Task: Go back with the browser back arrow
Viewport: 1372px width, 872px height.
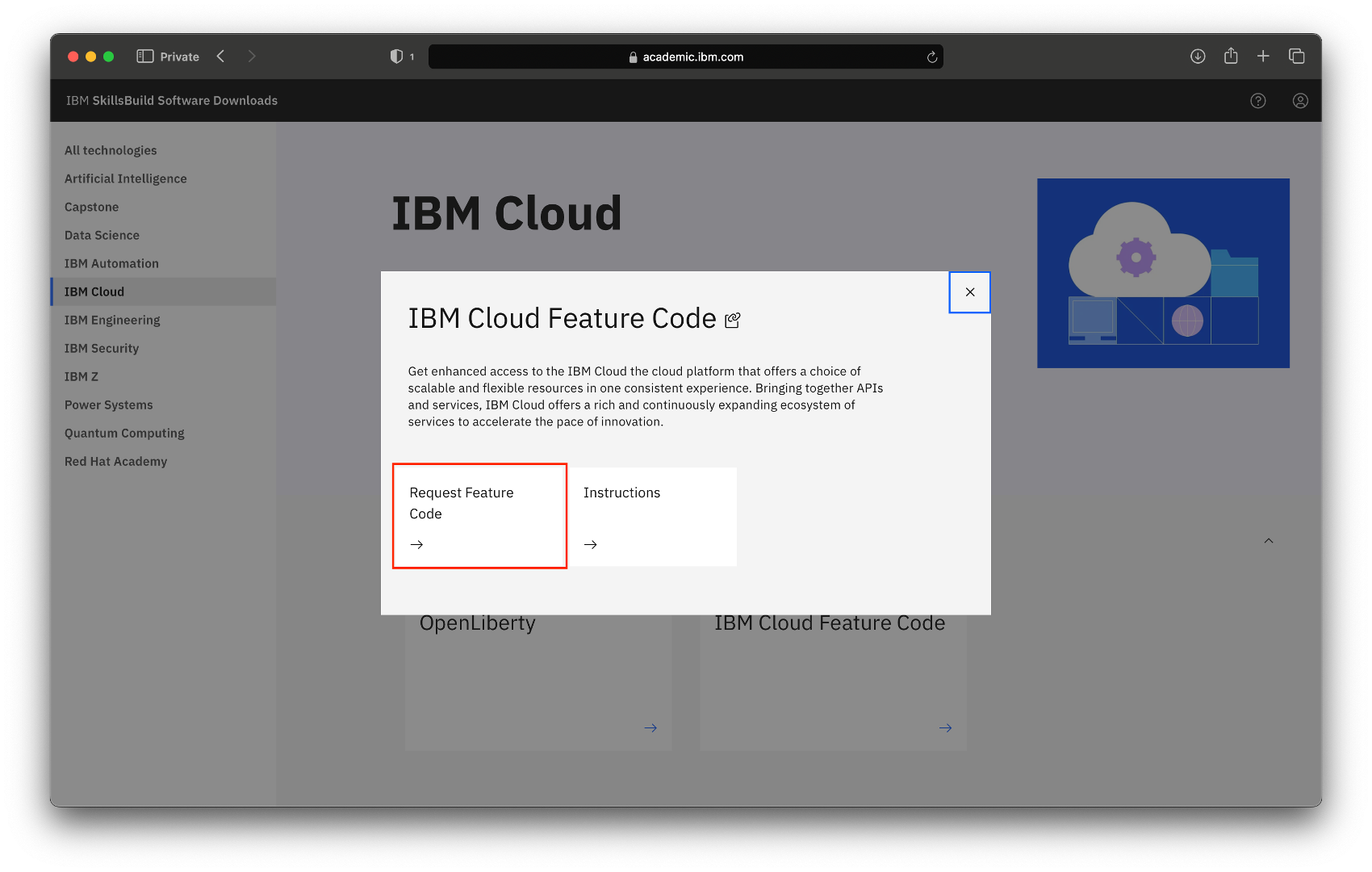Action: [x=220, y=57]
